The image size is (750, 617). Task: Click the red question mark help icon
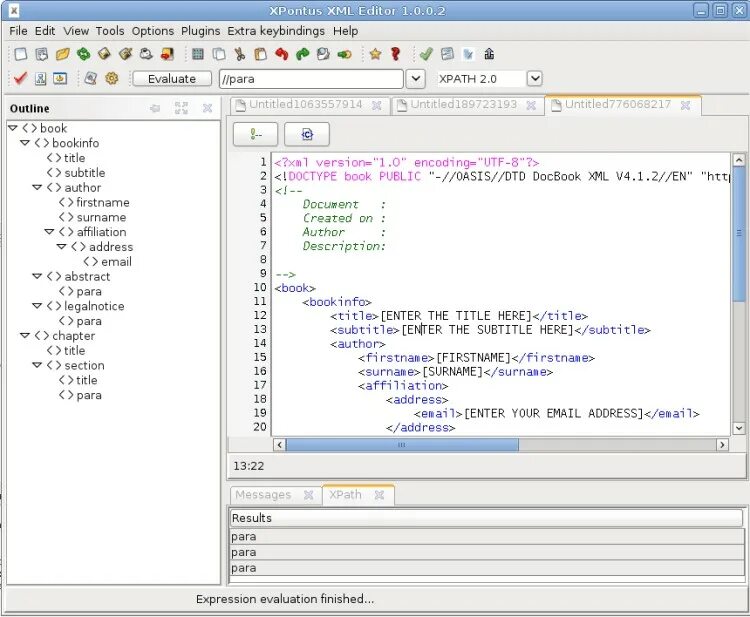tap(396, 54)
